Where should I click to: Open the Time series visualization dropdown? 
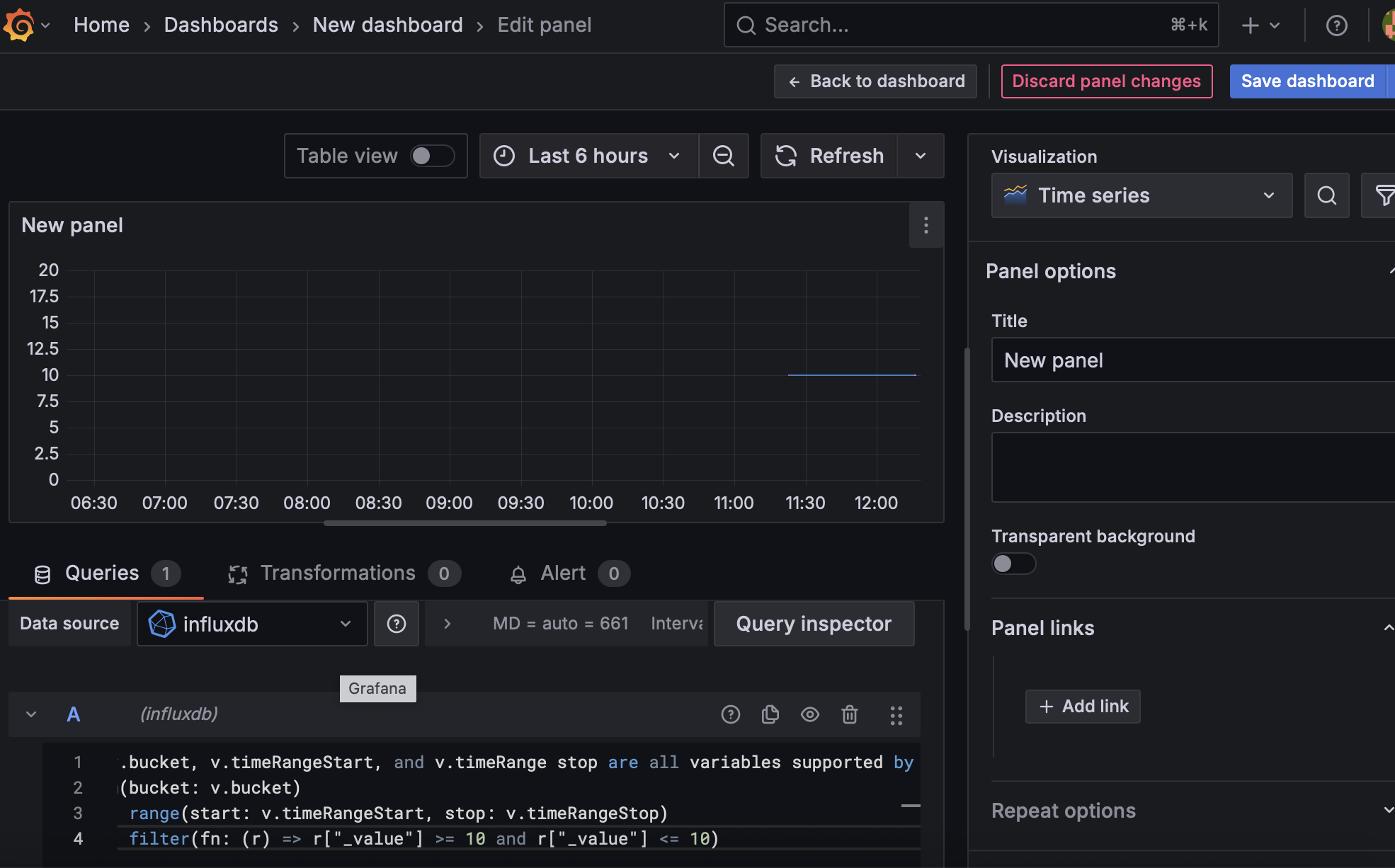1141,195
